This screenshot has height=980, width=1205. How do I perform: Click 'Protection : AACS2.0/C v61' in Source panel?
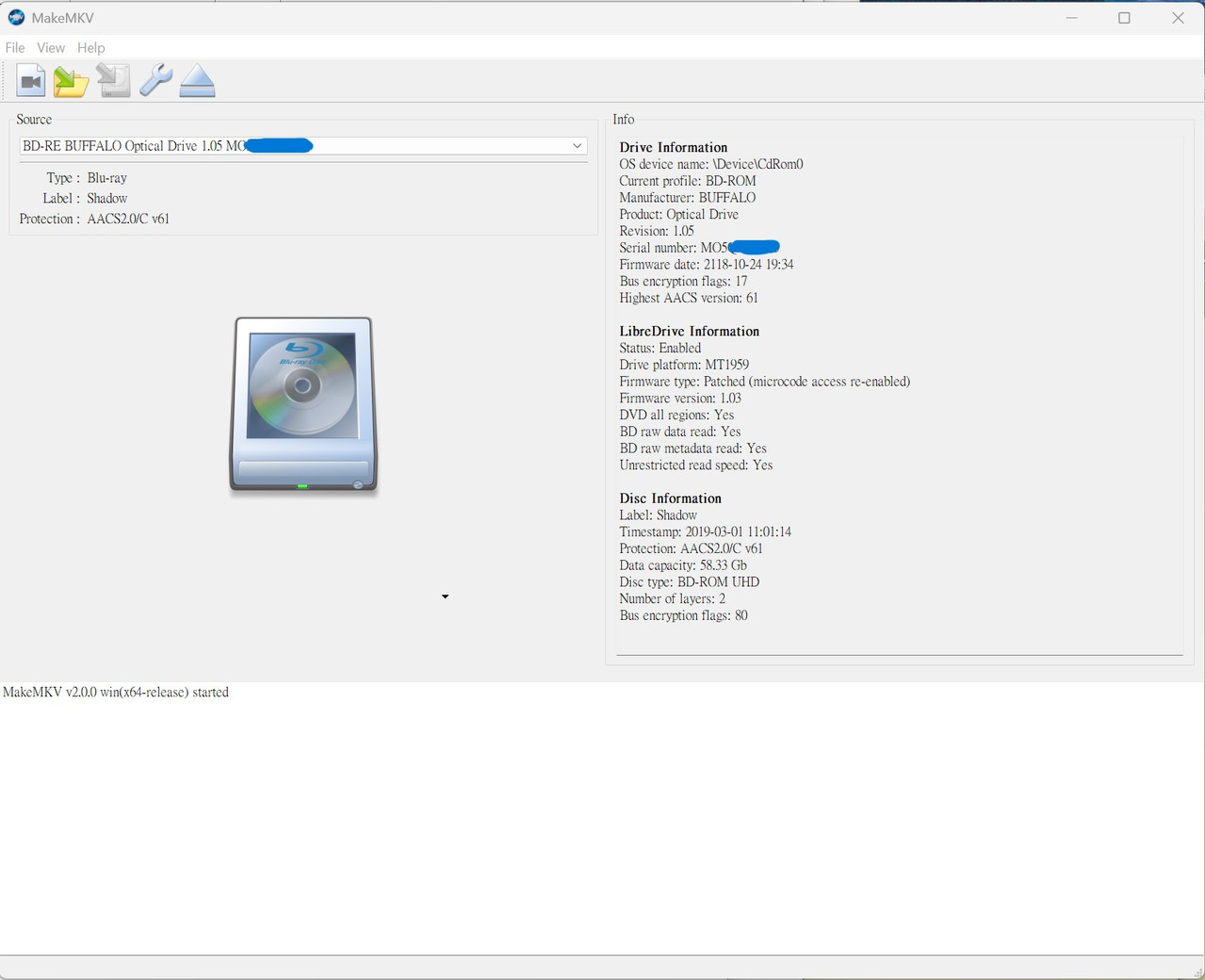pos(94,220)
